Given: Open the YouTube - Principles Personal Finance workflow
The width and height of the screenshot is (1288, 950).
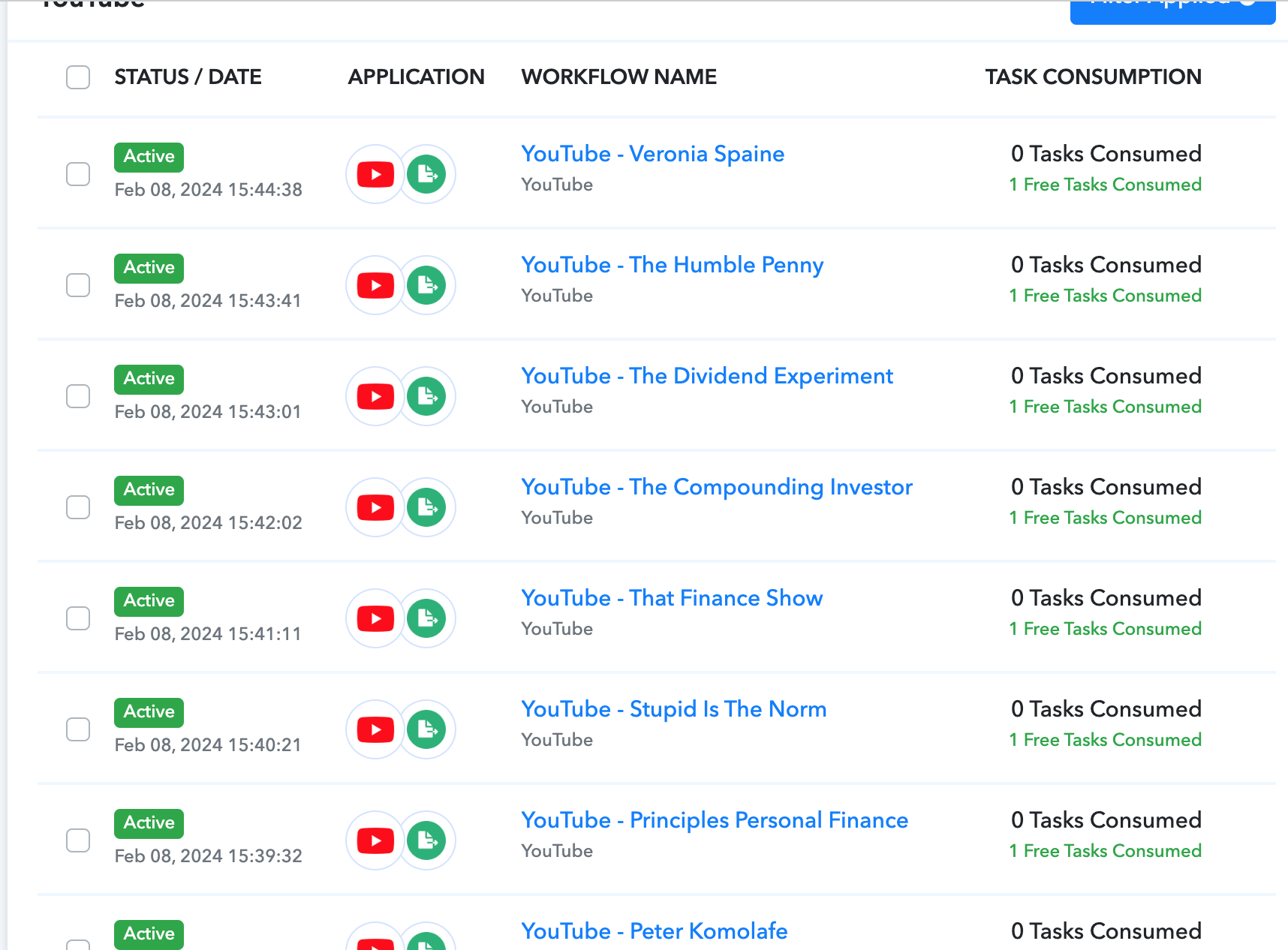Looking at the screenshot, I should tap(715, 820).
